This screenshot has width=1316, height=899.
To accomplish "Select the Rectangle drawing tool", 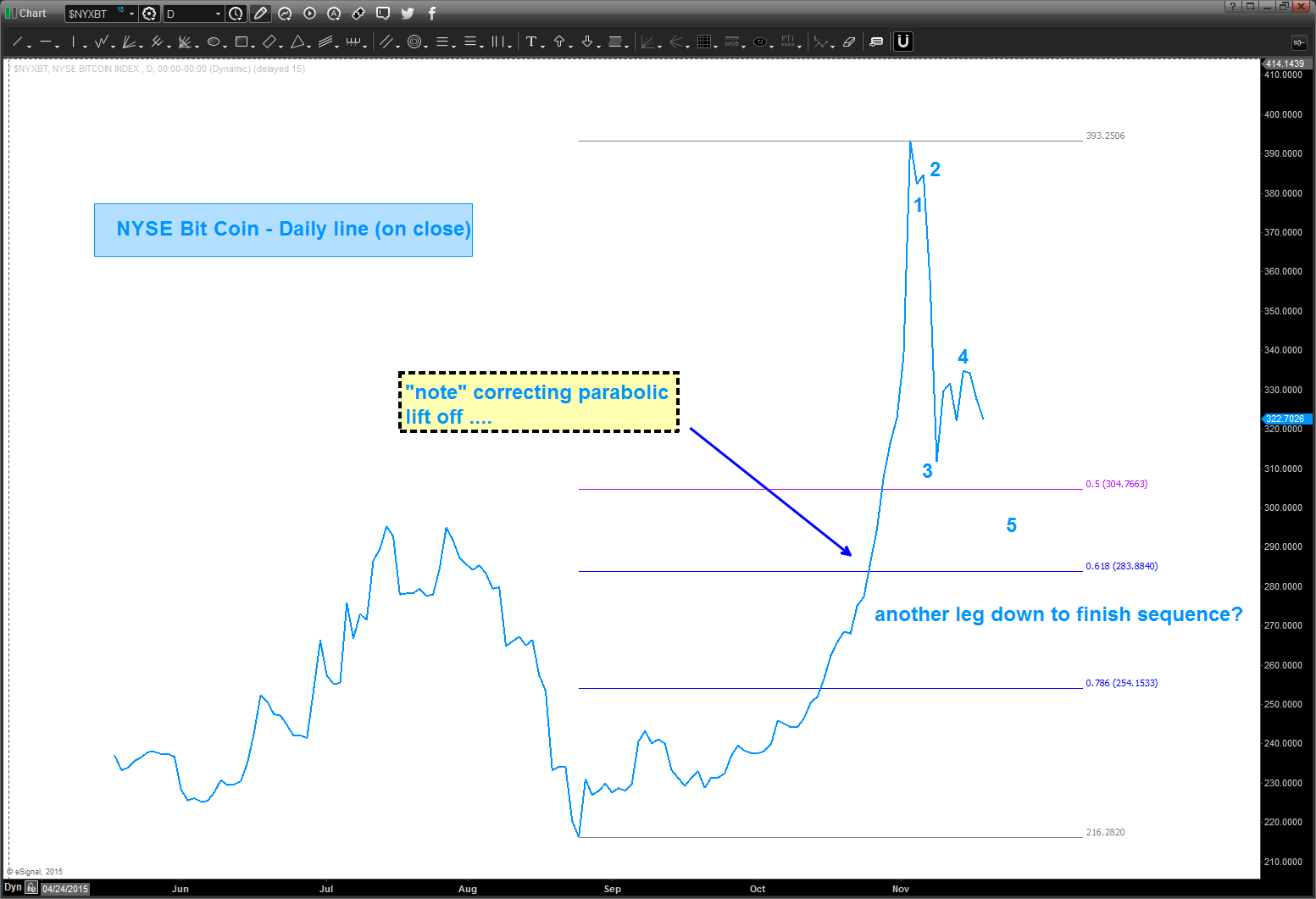I will coord(242,41).
